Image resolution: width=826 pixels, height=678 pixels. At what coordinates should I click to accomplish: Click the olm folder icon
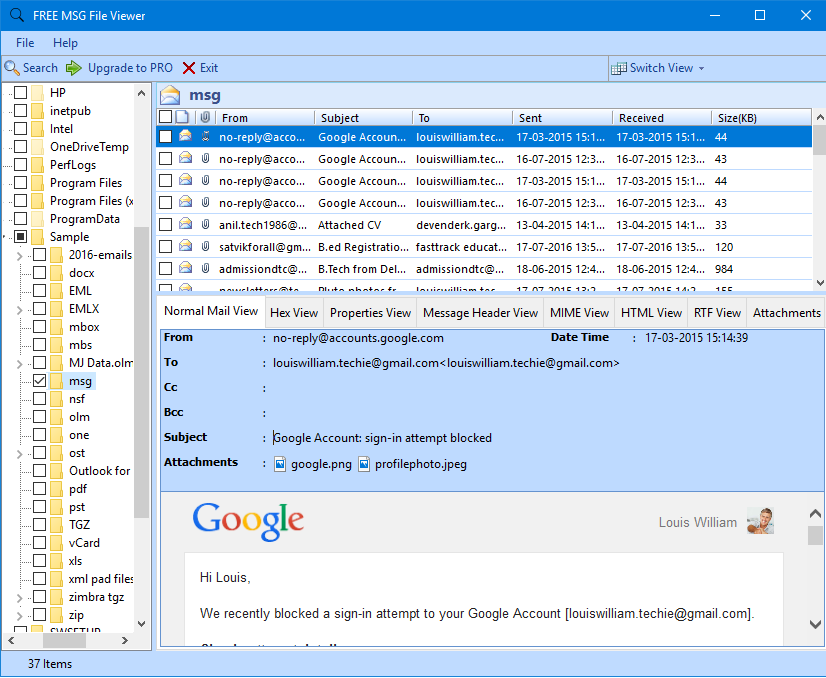pyautogui.click(x=57, y=417)
